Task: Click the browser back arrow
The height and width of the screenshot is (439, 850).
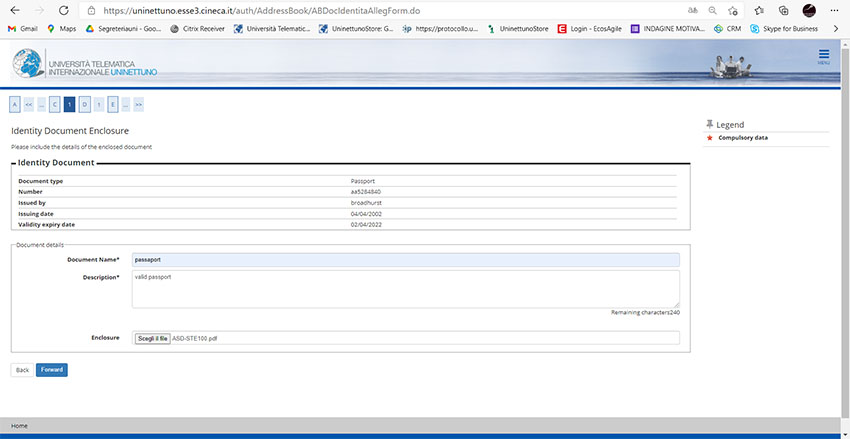Action: [12, 10]
